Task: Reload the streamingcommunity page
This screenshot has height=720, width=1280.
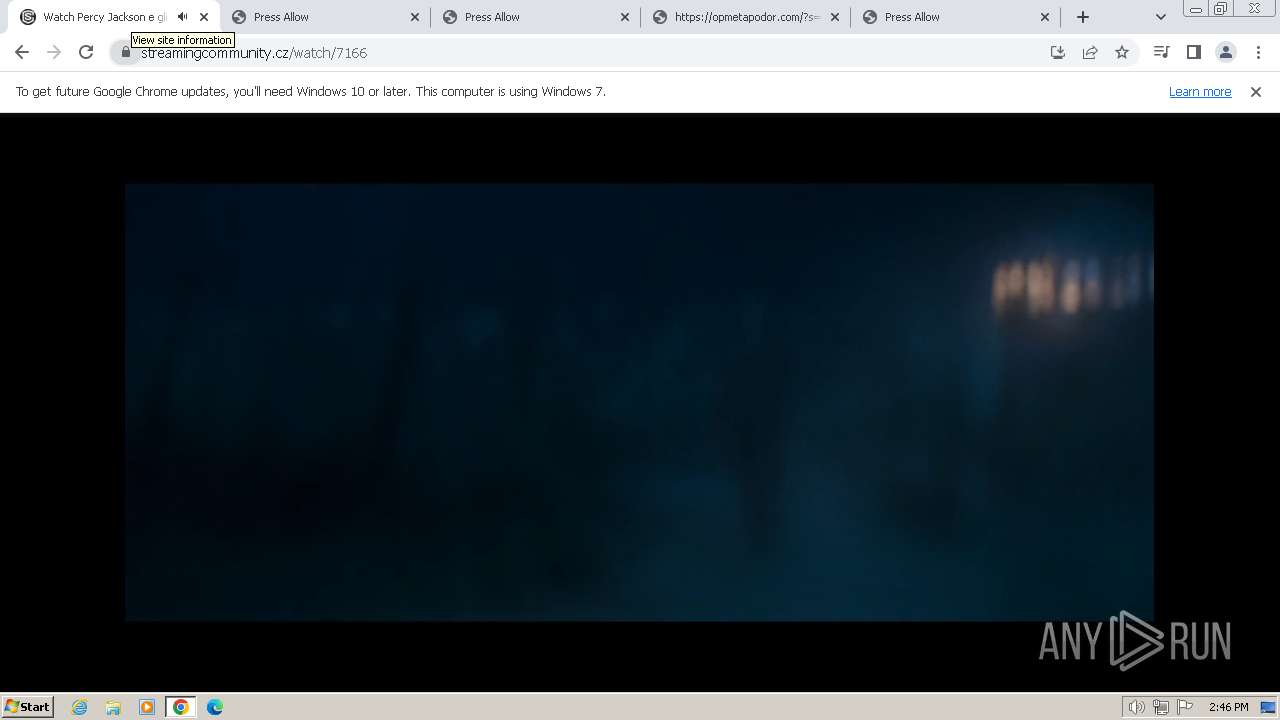Action: [x=86, y=52]
